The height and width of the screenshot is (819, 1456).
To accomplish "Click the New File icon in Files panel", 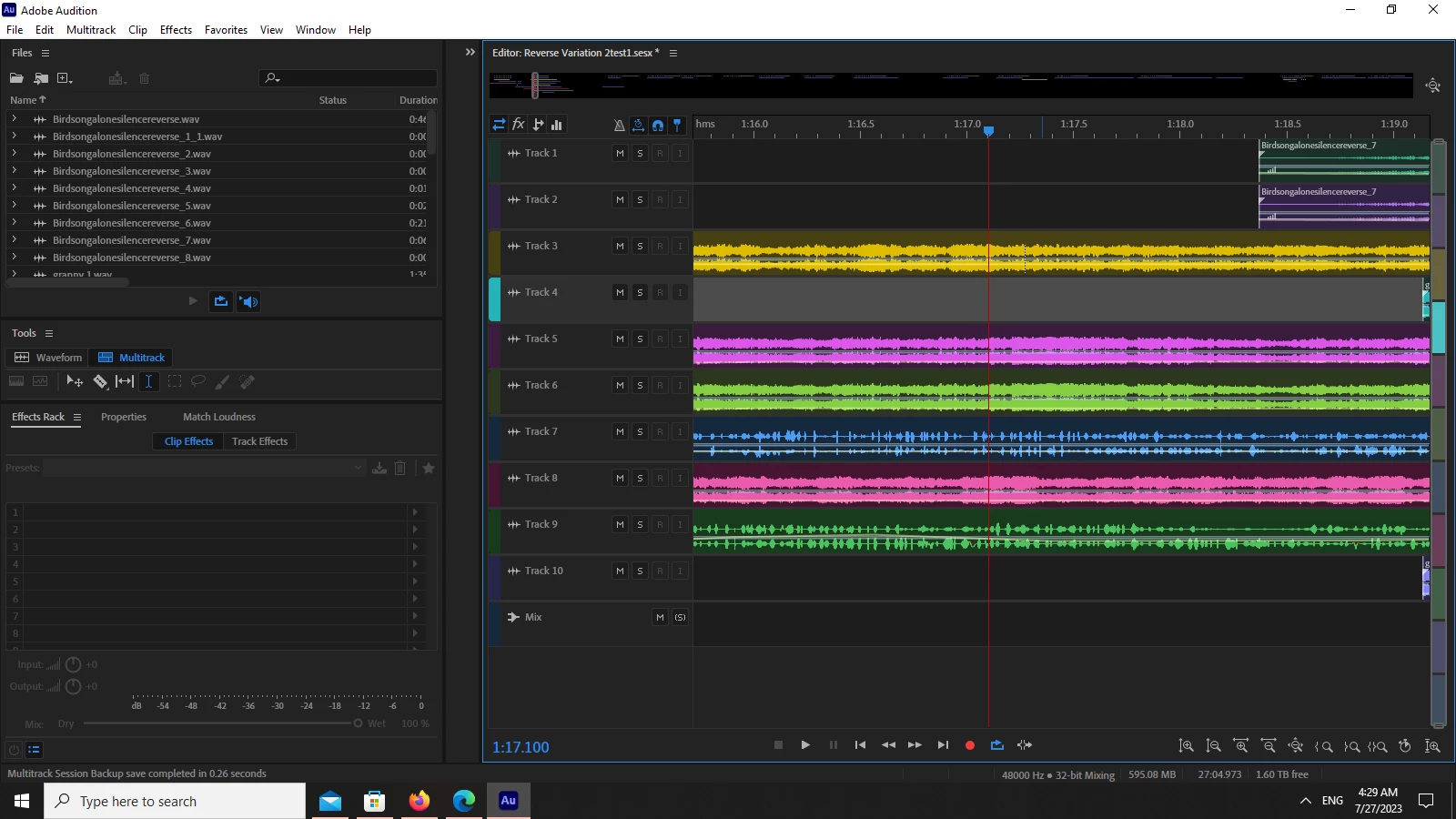I will coord(65,78).
